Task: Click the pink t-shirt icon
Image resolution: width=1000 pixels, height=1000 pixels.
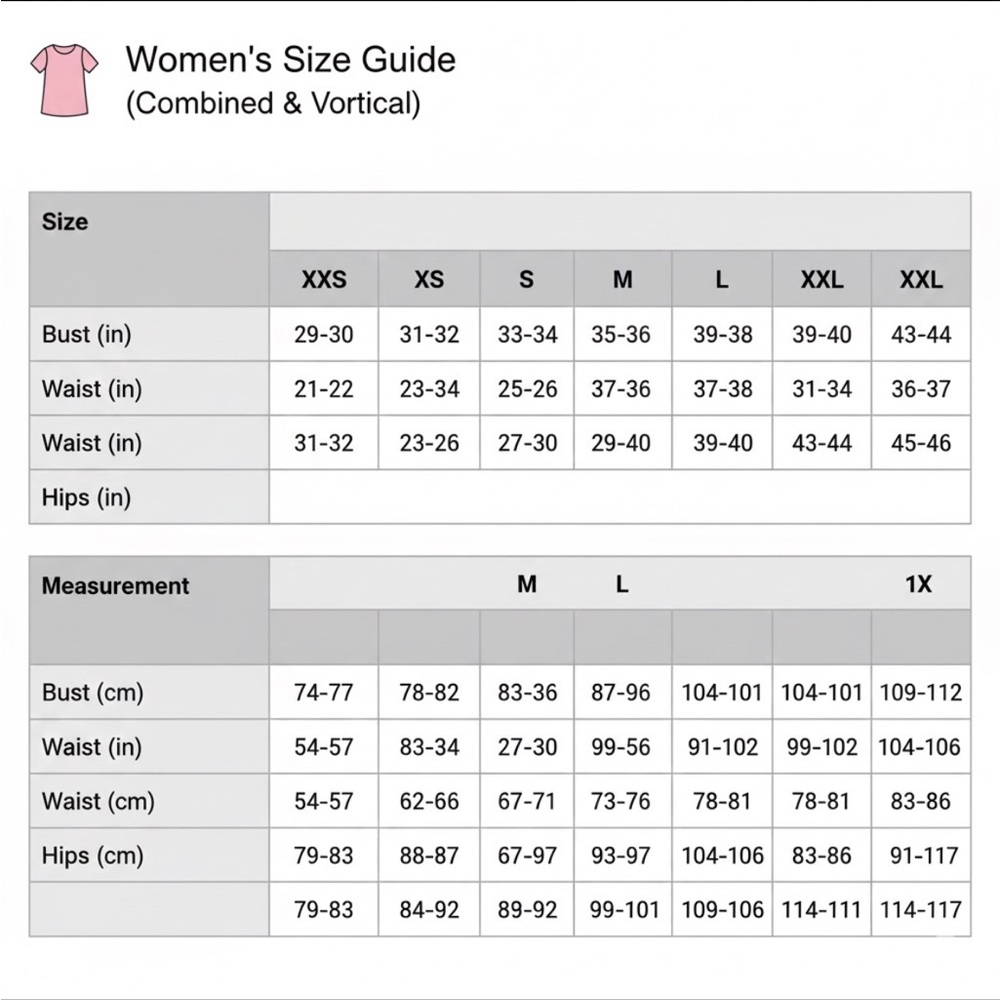Action: pyautogui.click(x=65, y=79)
